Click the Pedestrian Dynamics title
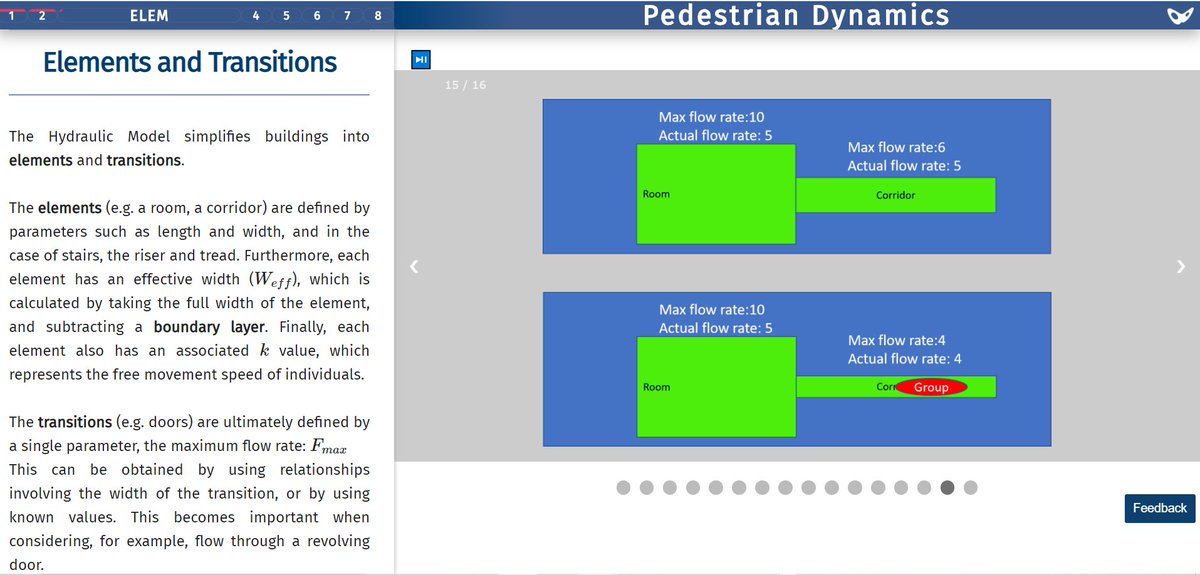The image size is (1200, 575). [x=796, y=15]
